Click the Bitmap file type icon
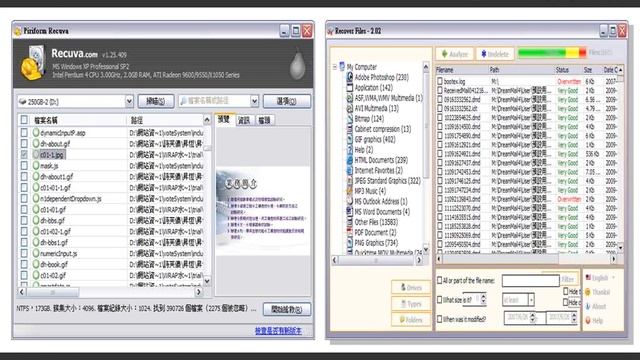640x360 pixels. coord(349,119)
